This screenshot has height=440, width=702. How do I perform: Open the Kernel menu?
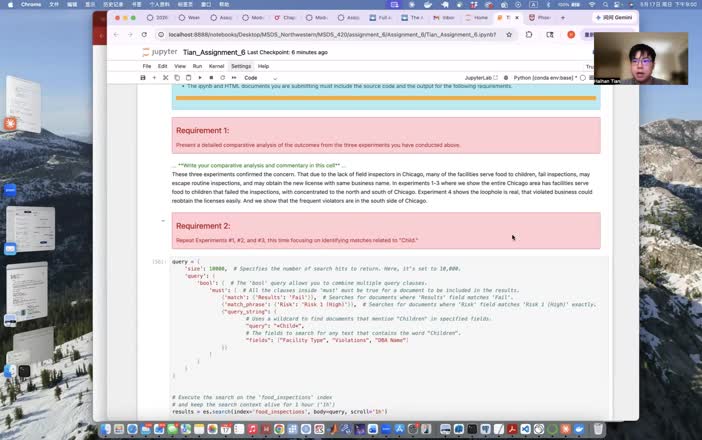pos(216,66)
